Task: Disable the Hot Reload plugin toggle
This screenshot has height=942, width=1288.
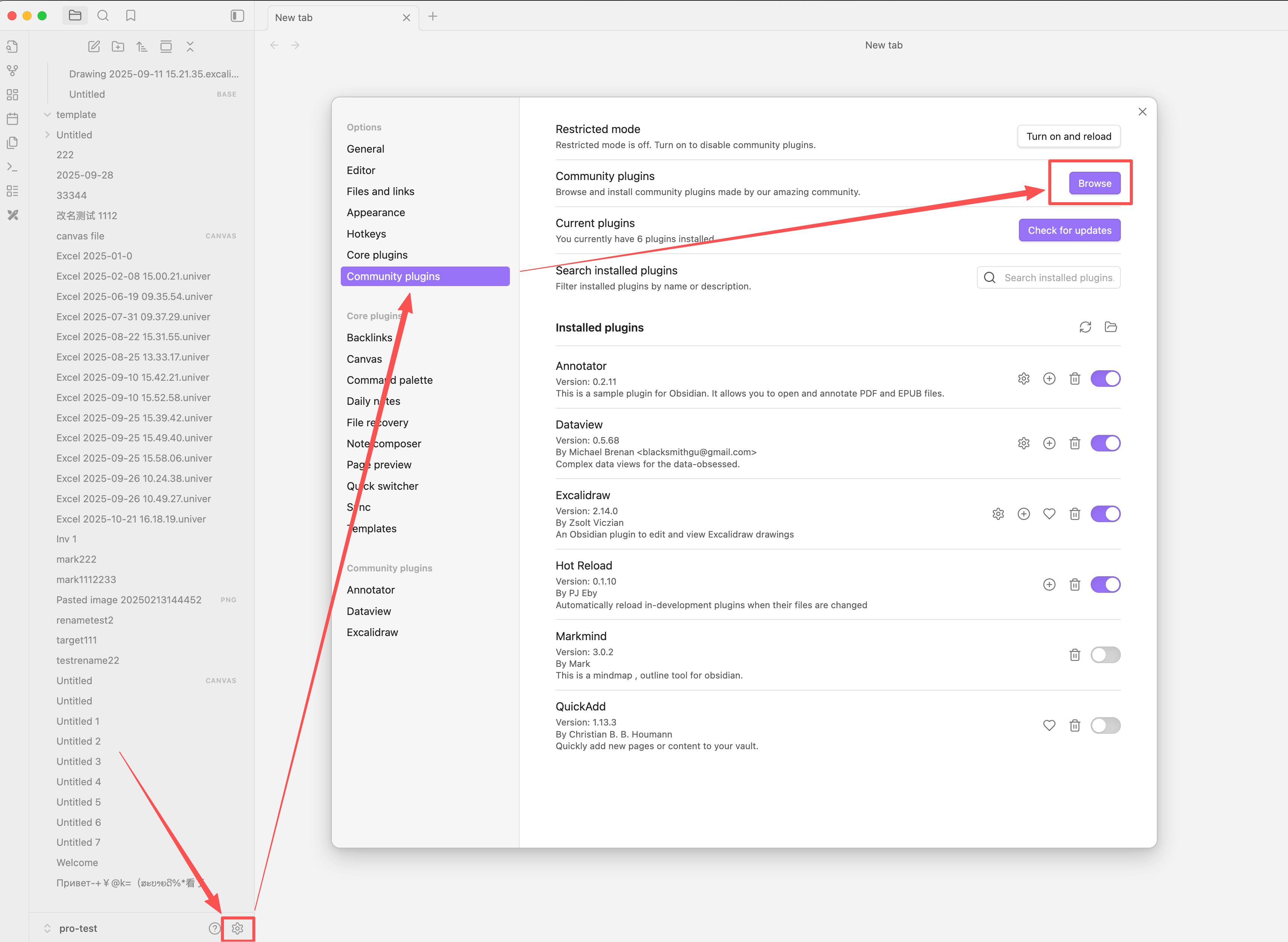Action: [x=1105, y=585]
